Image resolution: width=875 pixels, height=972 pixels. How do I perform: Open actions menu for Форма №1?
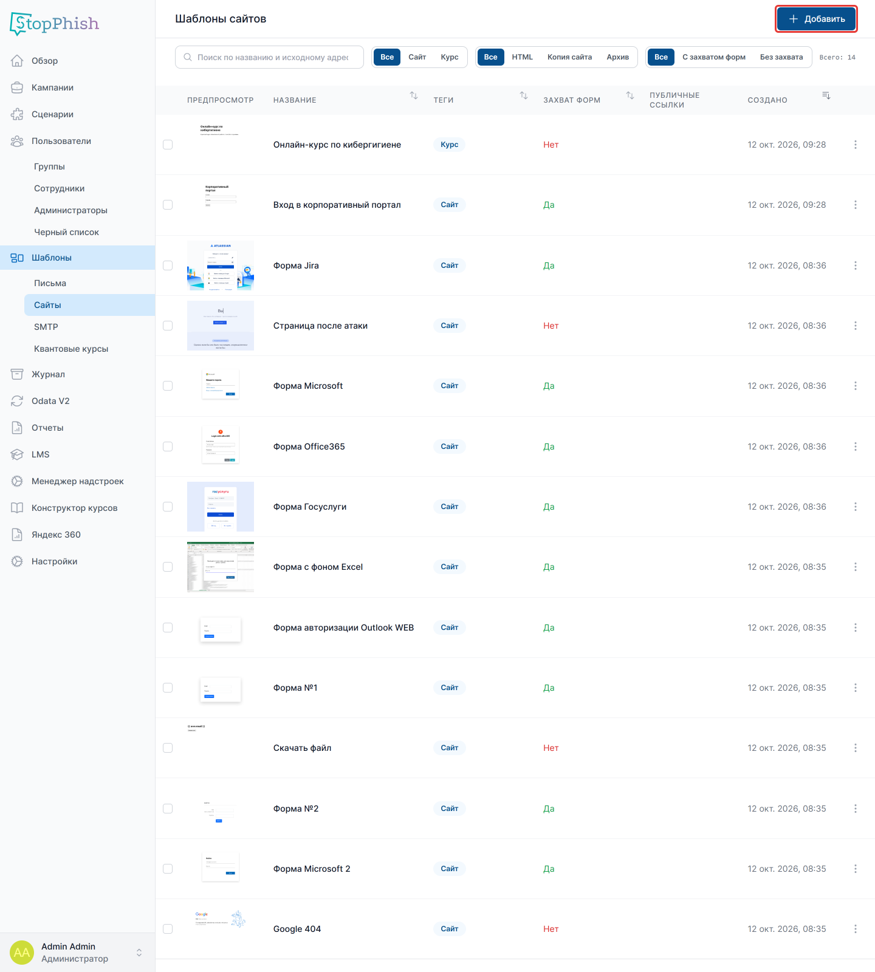[x=855, y=687]
